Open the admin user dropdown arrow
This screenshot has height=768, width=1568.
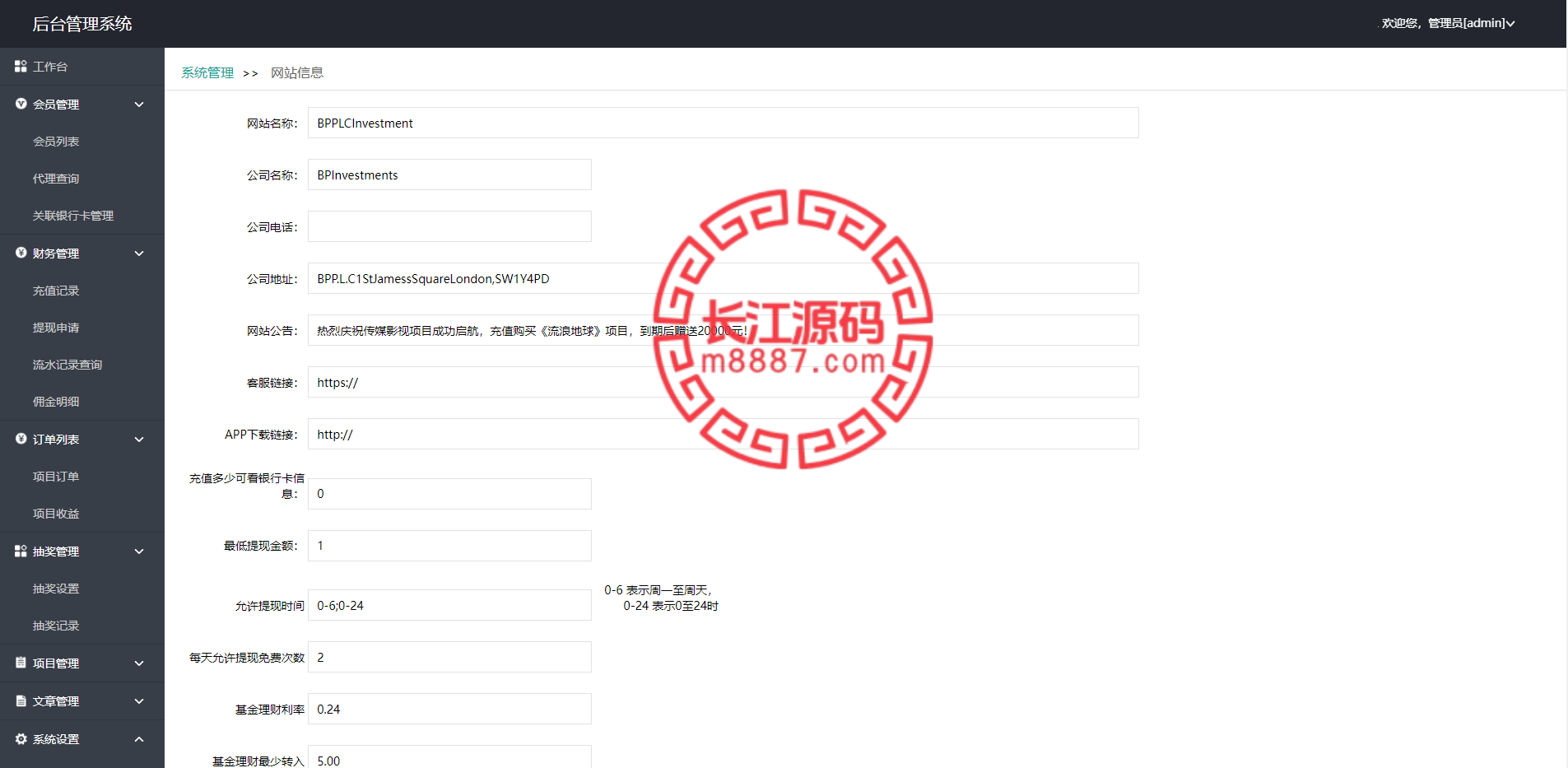1510,24
